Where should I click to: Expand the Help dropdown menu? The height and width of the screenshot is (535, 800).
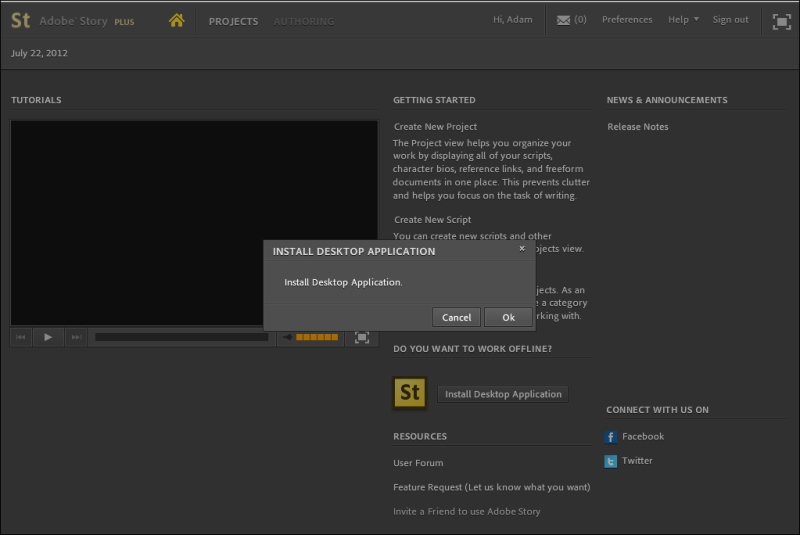683,19
